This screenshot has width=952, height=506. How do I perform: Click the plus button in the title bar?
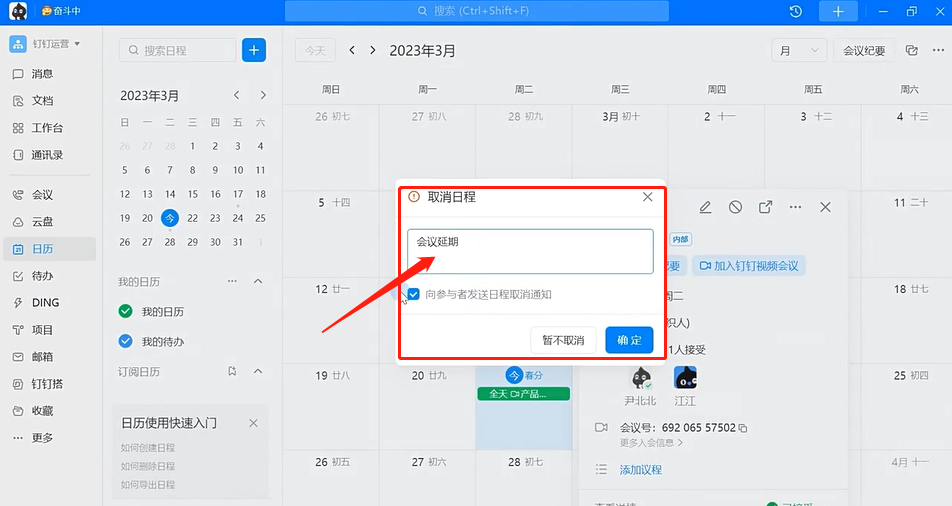[x=838, y=12]
